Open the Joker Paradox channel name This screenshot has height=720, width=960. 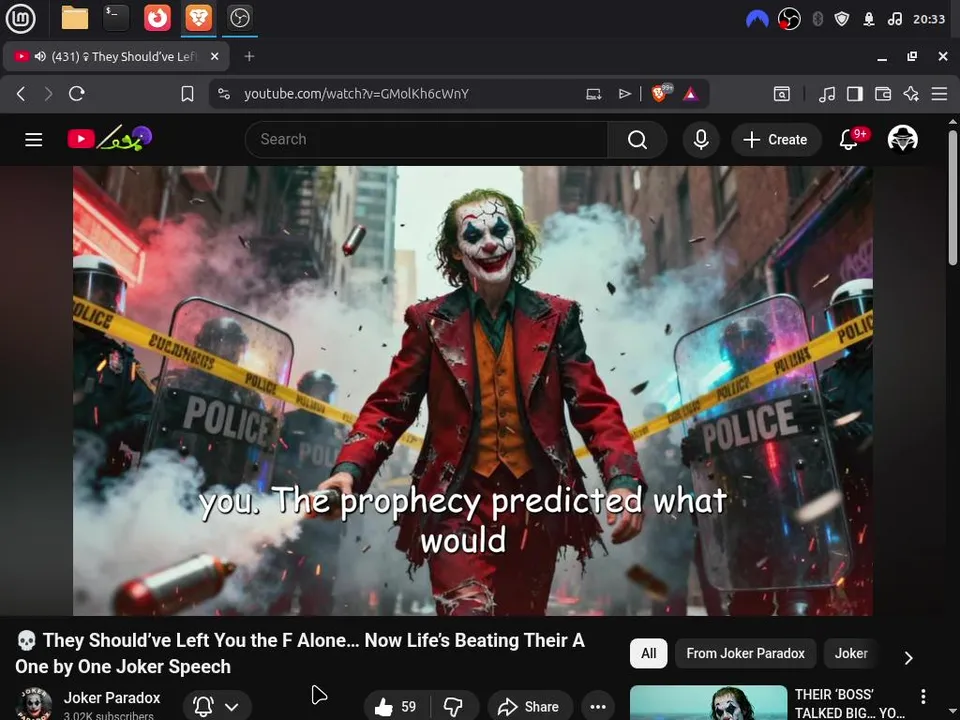point(112,697)
